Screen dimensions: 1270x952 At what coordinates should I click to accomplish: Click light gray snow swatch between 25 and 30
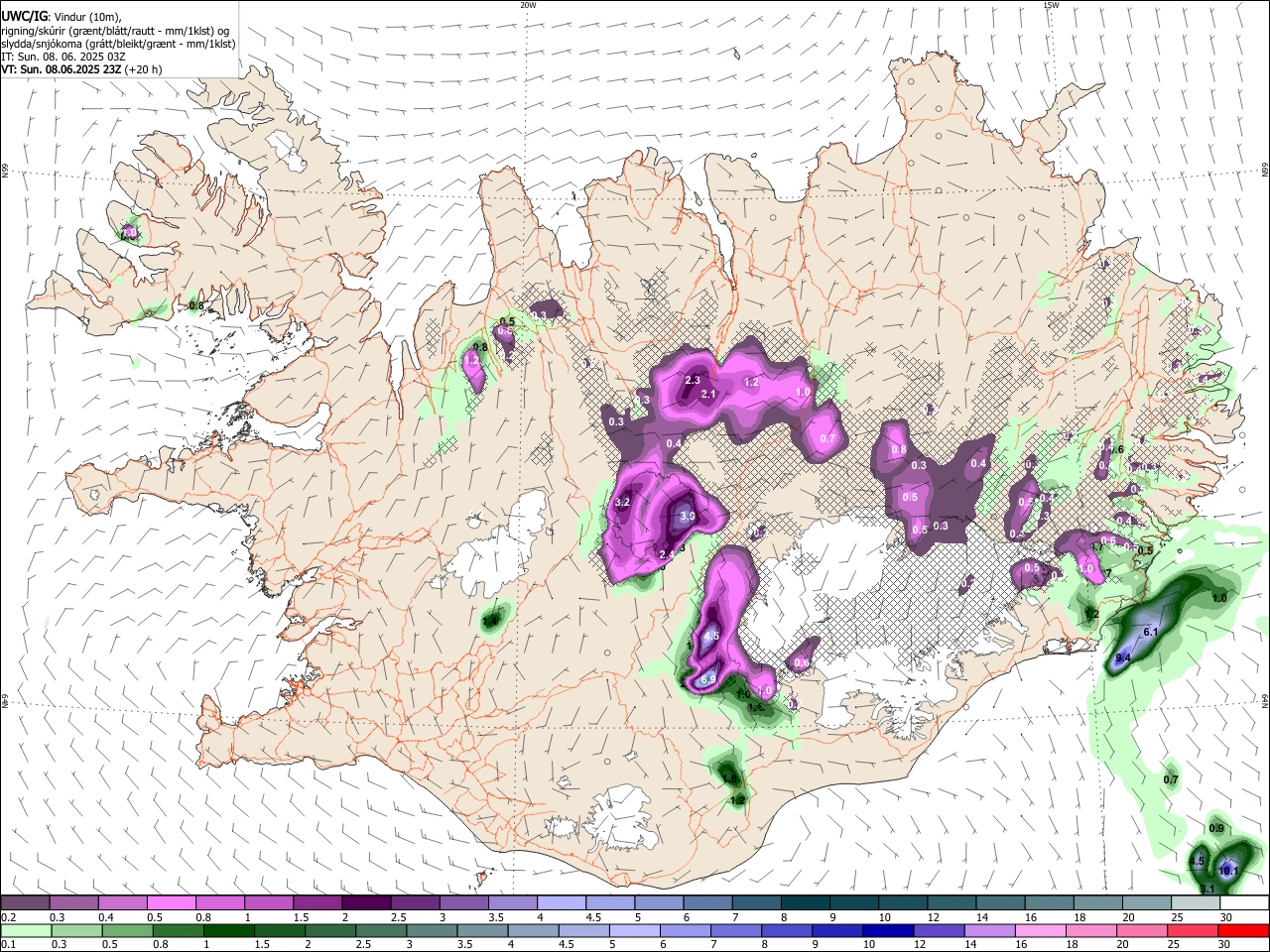pyautogui.click(x=1195, y=903)
